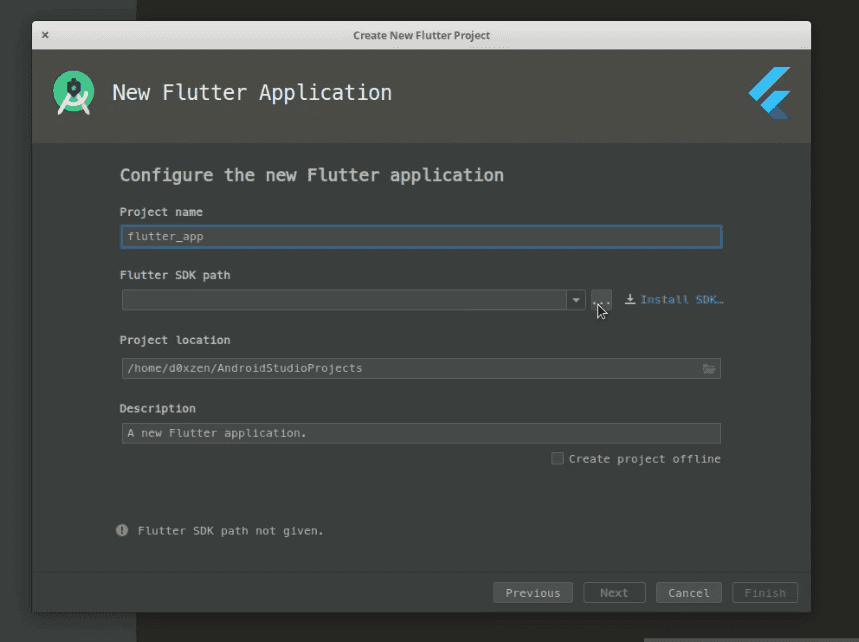Viewport: 859px width, 642px height.
Task: Click the 'Create project offline' label text
Action: point(644,459)
